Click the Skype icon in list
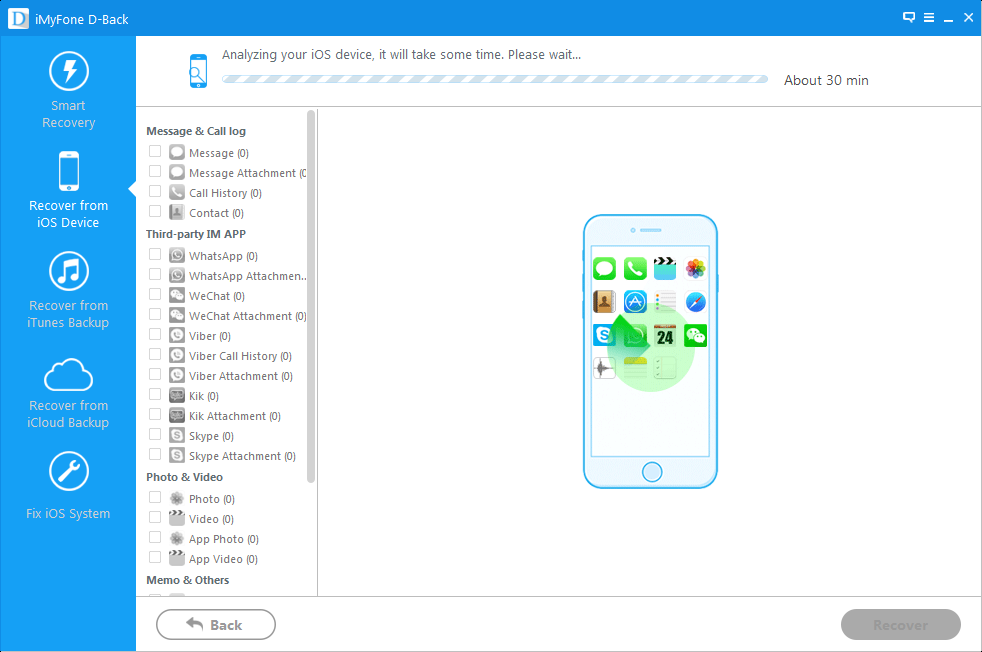The width and height of the screenshot is (982, 652). tap(177, 436)
